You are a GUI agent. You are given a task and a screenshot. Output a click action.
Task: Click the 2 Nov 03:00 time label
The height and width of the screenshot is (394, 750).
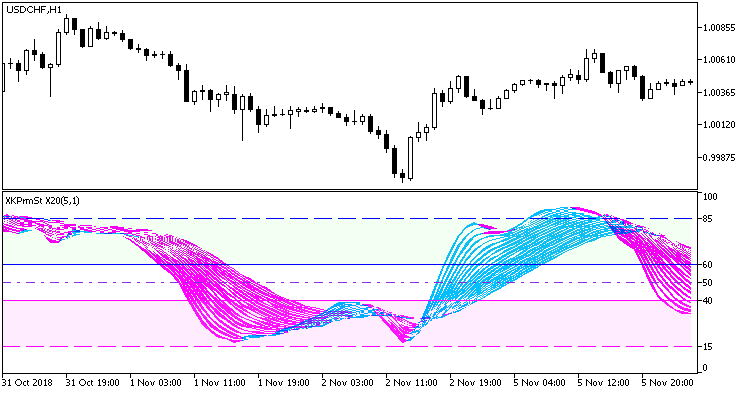pos(348,383)
